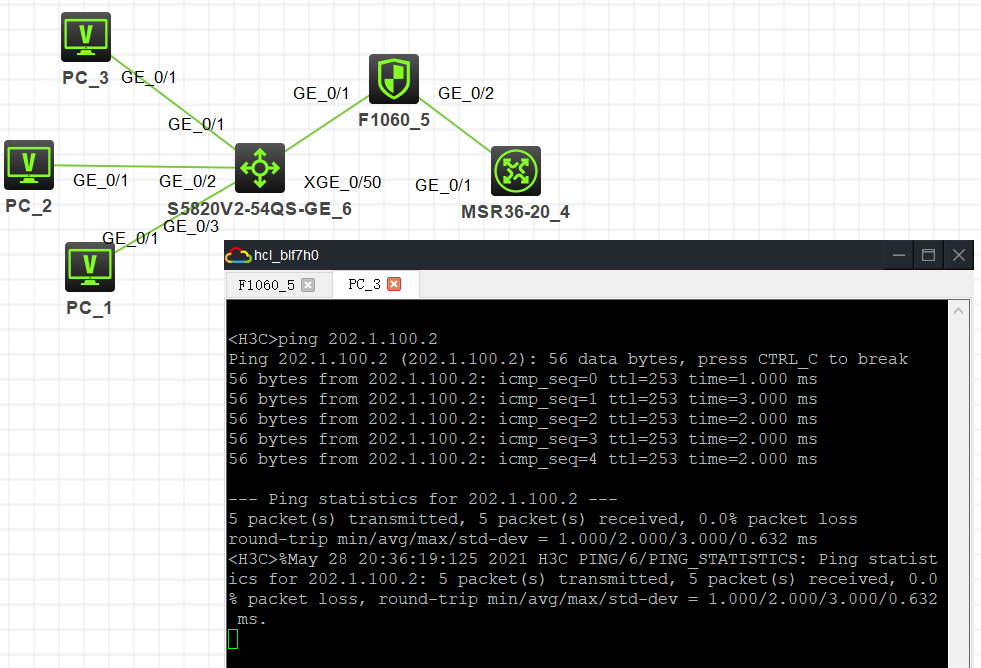Click the PC_2 device label
The height and width of the screenshot is (668, 981).
click(x=29, y=206)
